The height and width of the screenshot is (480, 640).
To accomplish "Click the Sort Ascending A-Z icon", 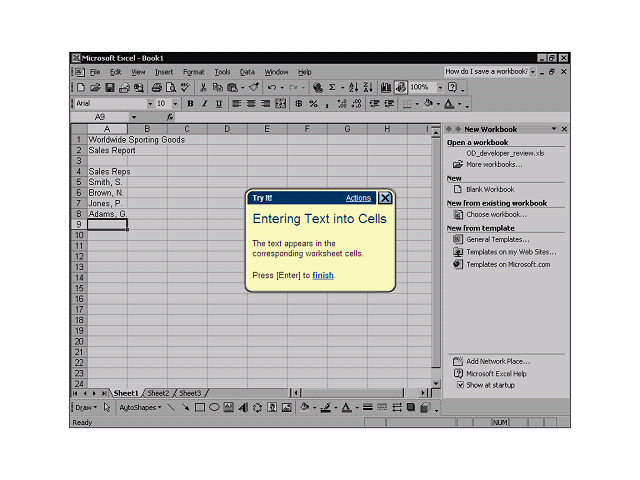I will click(x=353, y=87).
